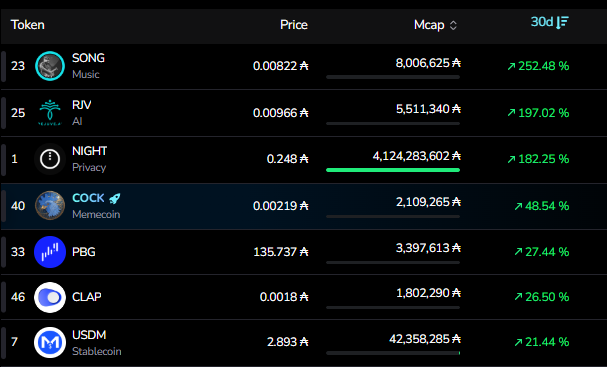Click the Token column header
The height and width of the screenshot is (367, 607).
click(x=27, y=25)
